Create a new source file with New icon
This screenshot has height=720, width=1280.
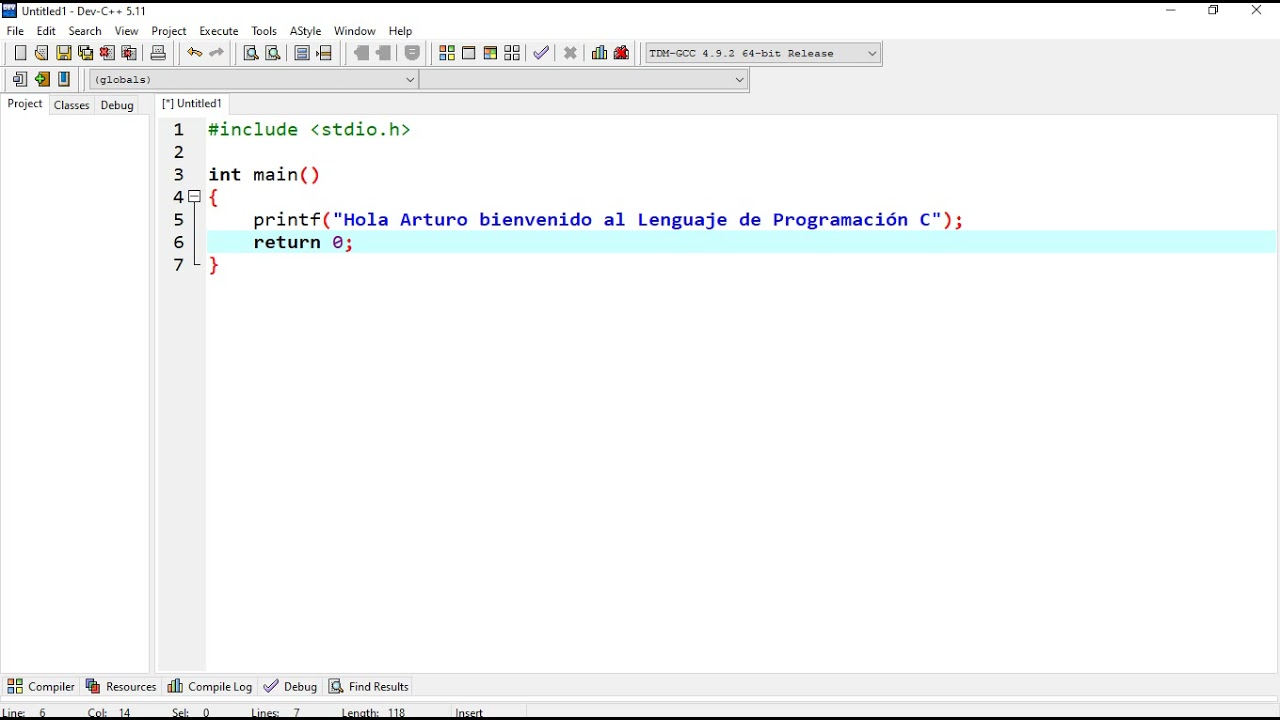(20, 53)
